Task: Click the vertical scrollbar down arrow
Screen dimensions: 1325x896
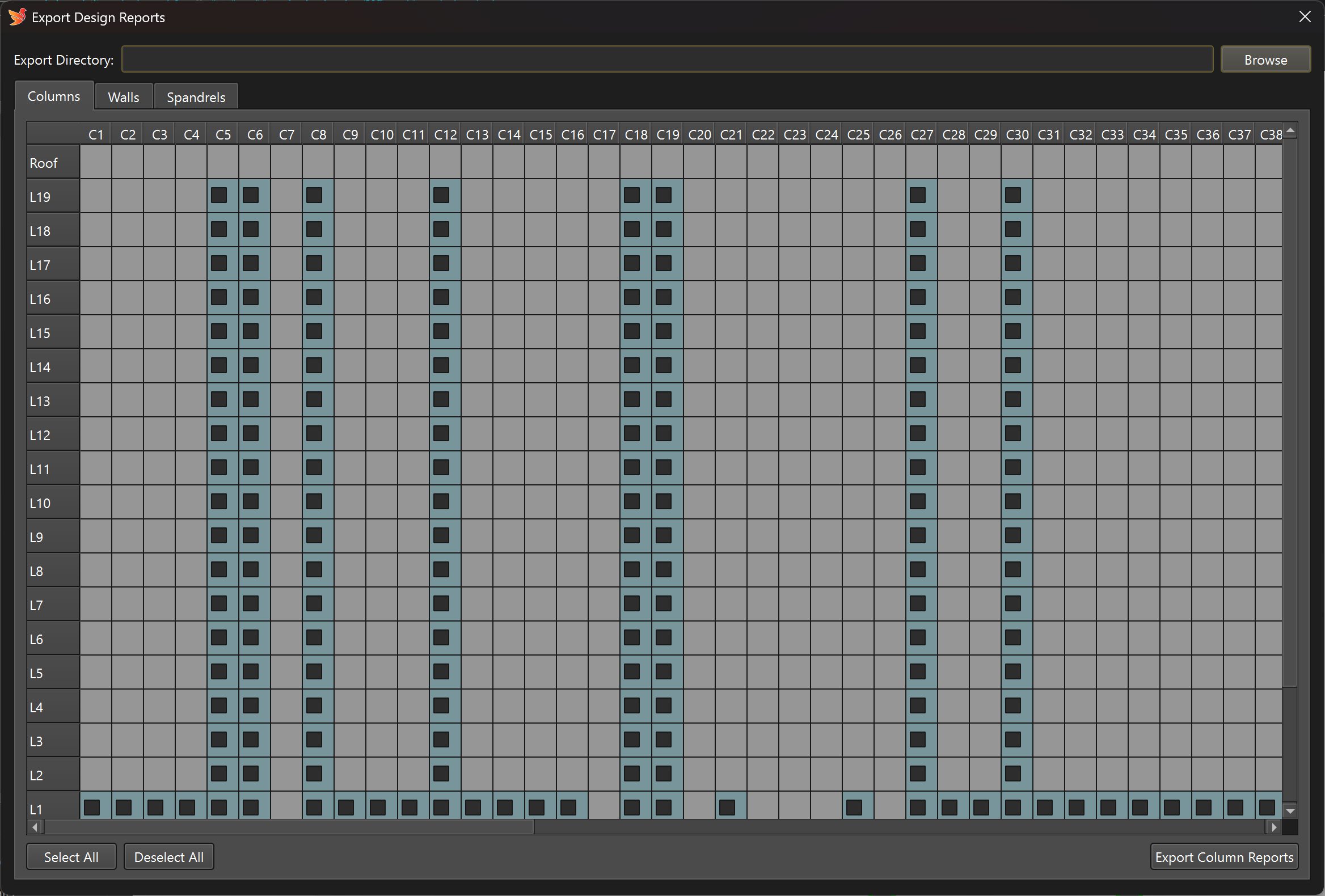Action: (1290, 810)
